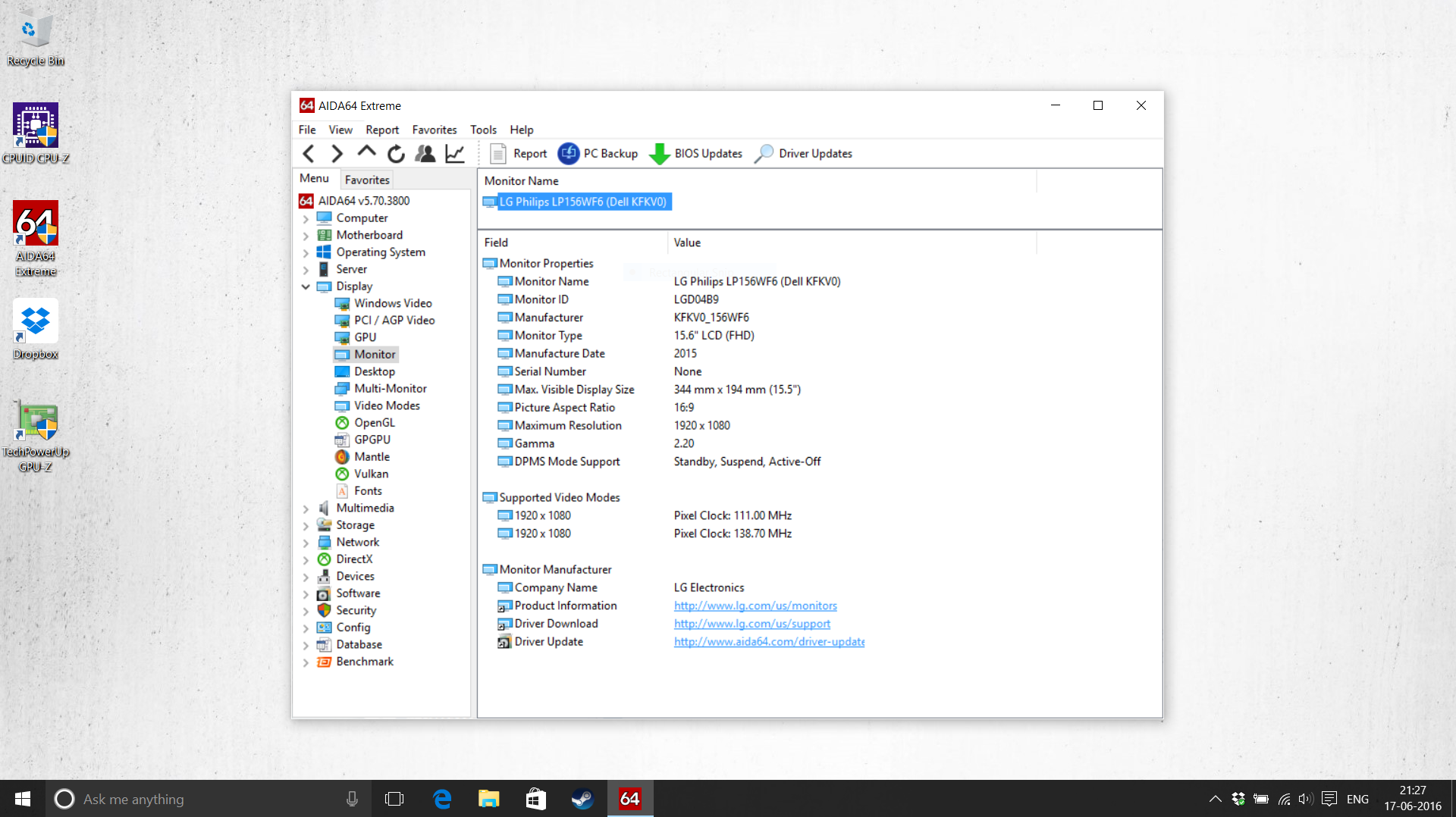Launch Steam from the taskbar

click(x=582, y=799)
